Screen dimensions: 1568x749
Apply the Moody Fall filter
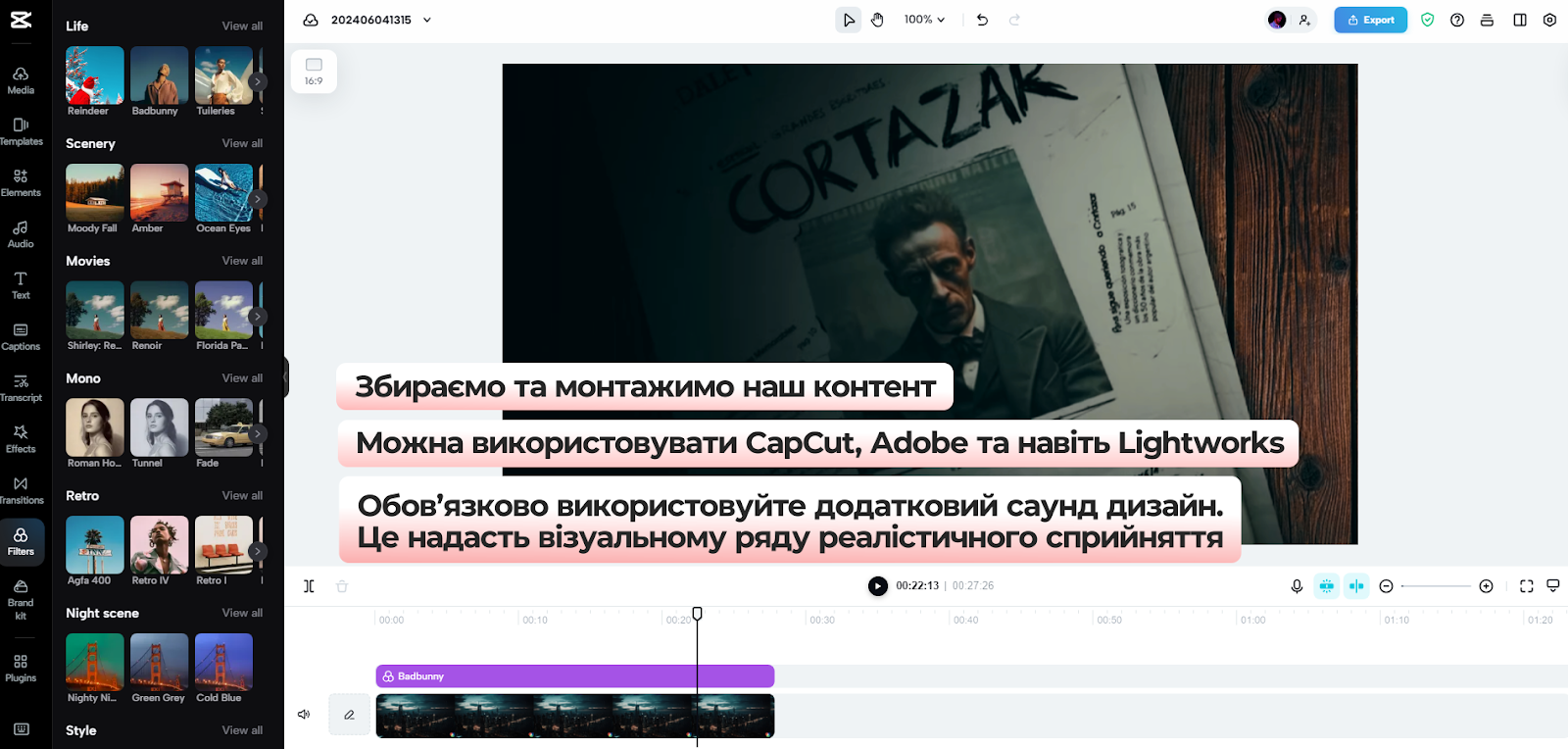coord(95,193)
